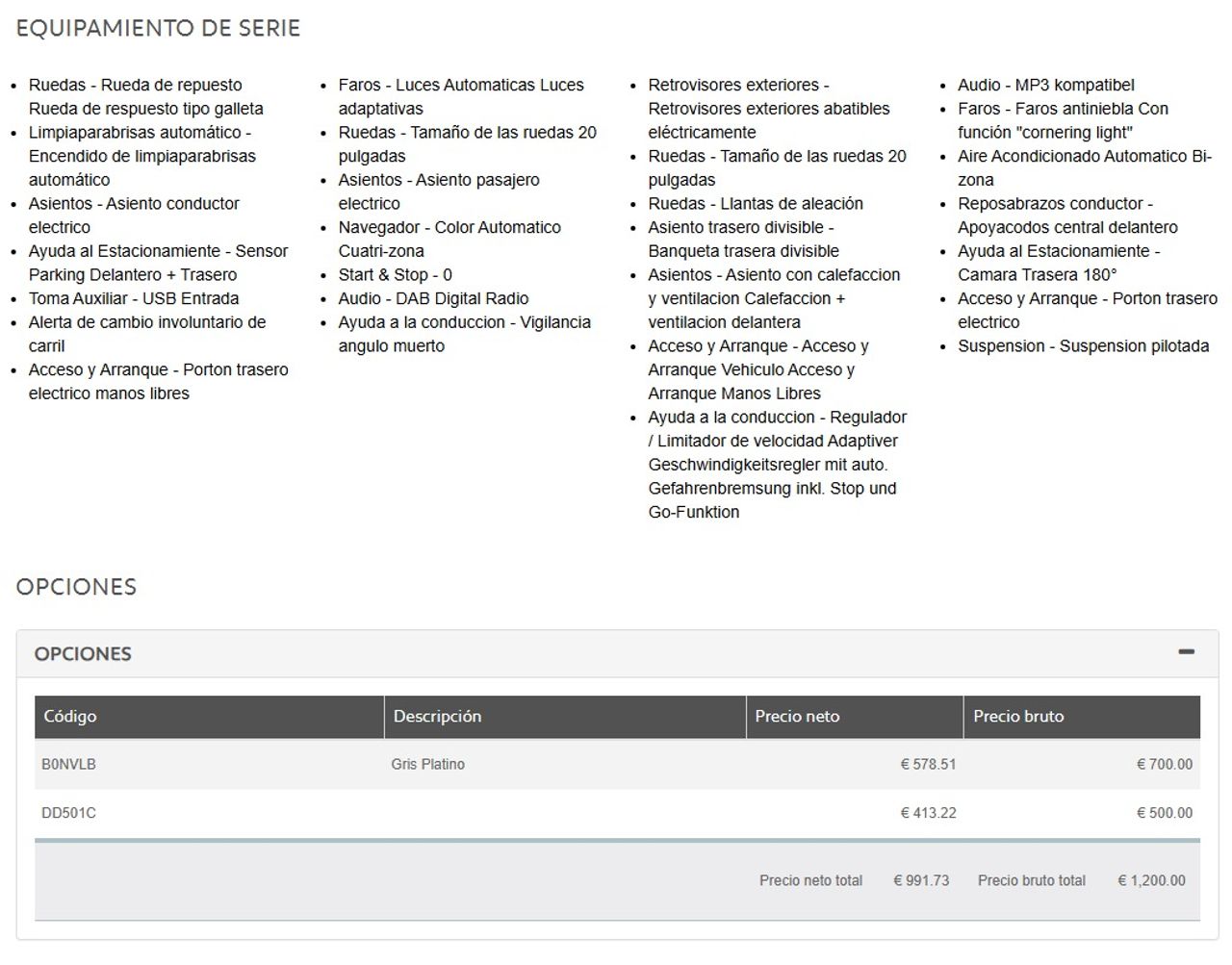Click the € 700.00 gross price
The image size is (1232, 965).
pos(1164,765)
